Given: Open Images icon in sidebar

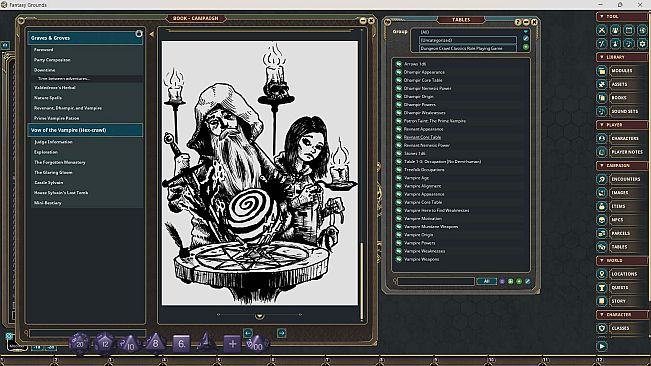Looking at the screenshot, I should pyautogui.click(x=602, y=193).
